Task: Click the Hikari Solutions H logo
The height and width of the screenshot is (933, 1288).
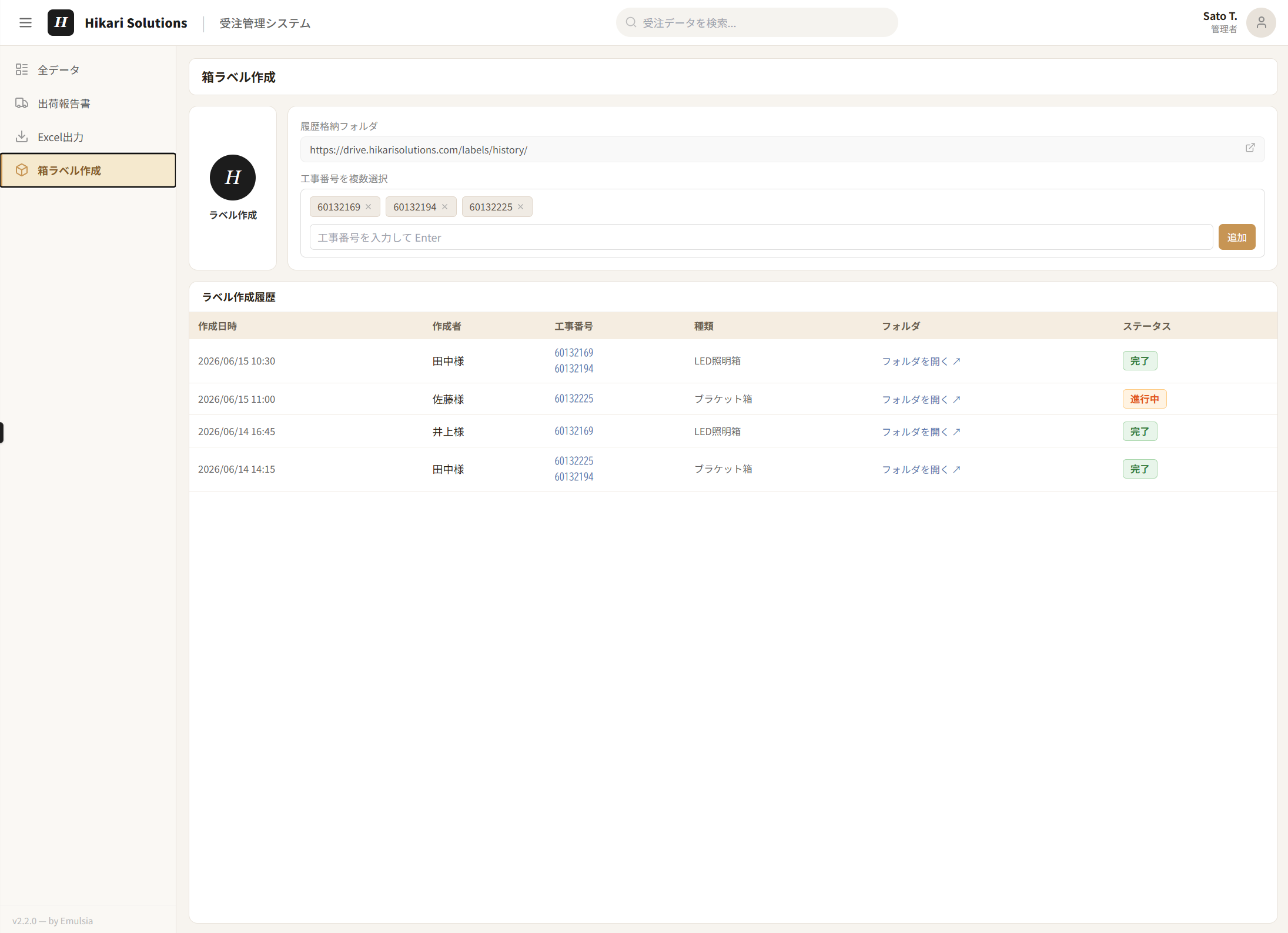Action: (61, 23)
